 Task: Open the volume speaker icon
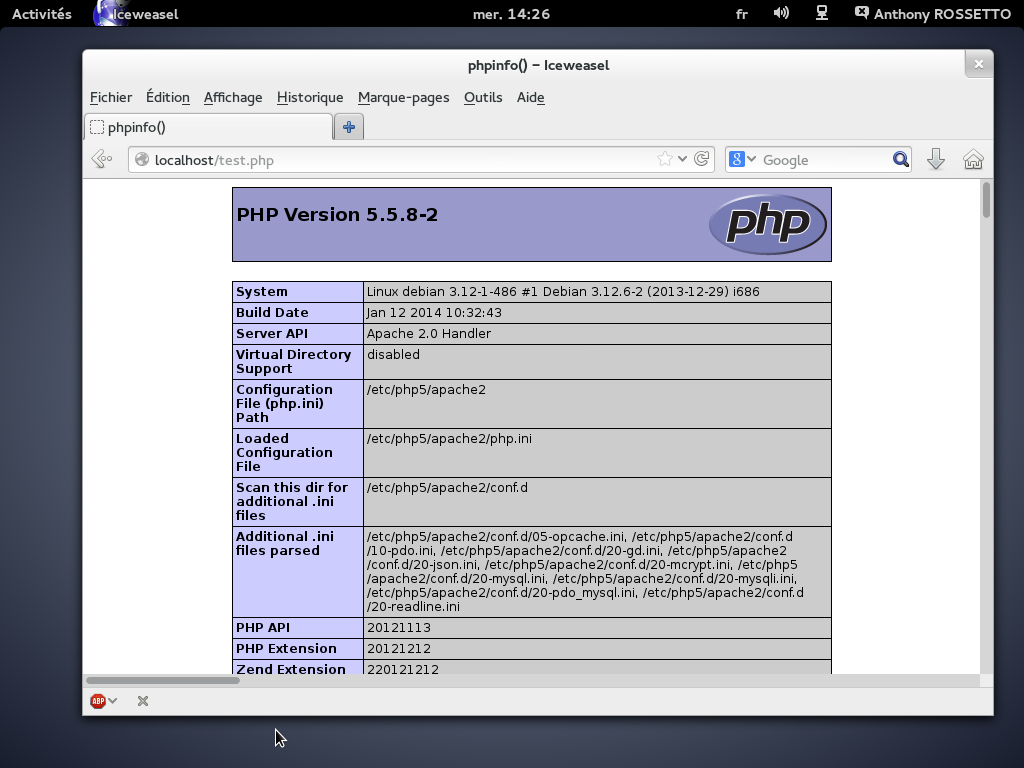[781, 13]
